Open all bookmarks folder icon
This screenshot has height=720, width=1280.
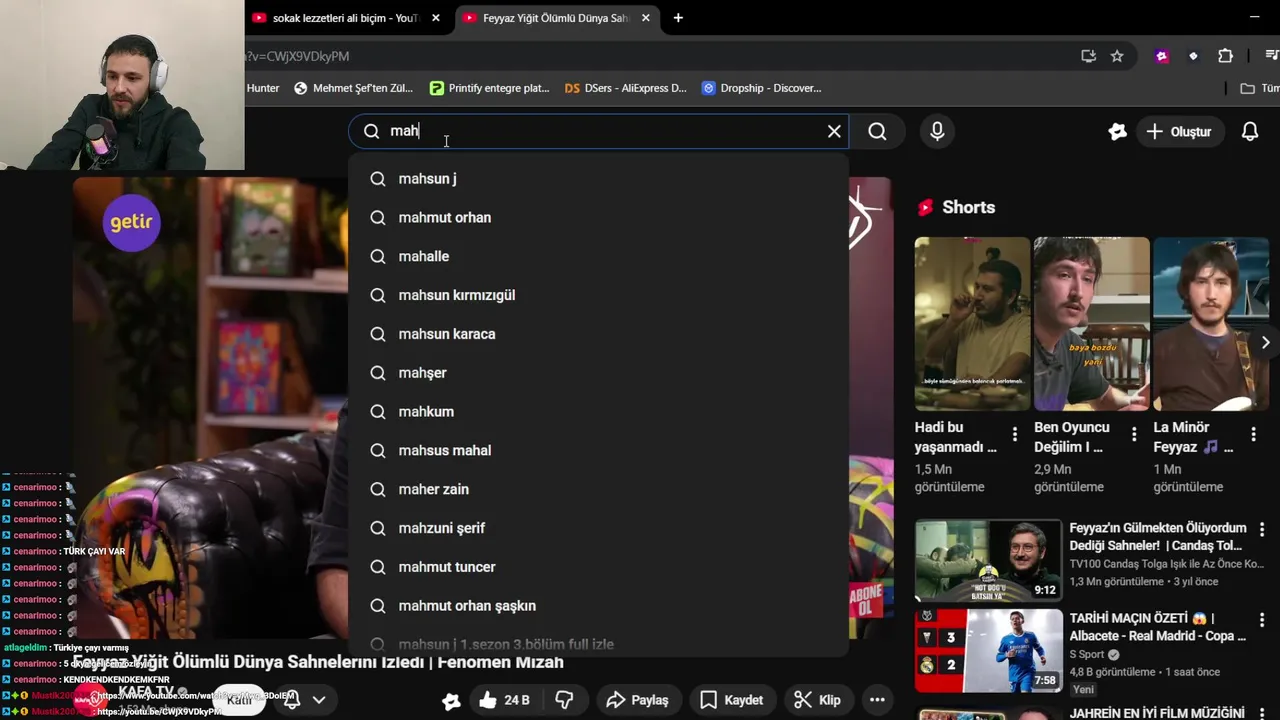coord(1247,88)
